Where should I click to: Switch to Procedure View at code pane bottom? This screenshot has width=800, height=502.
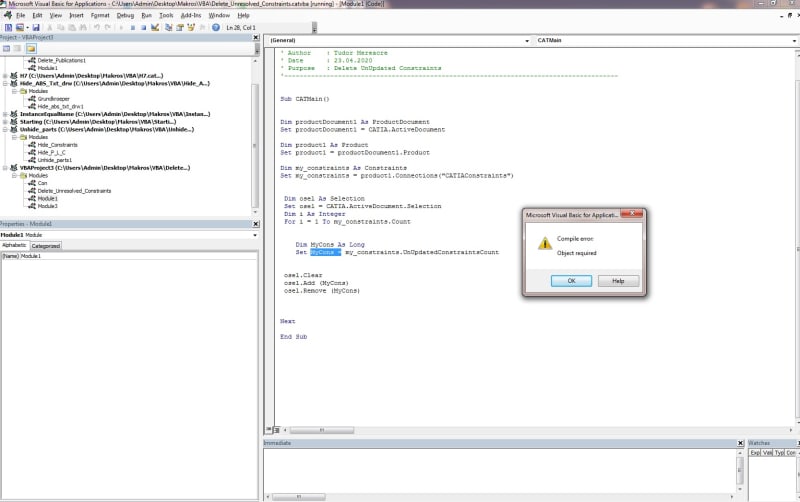[x=268, y=430]
